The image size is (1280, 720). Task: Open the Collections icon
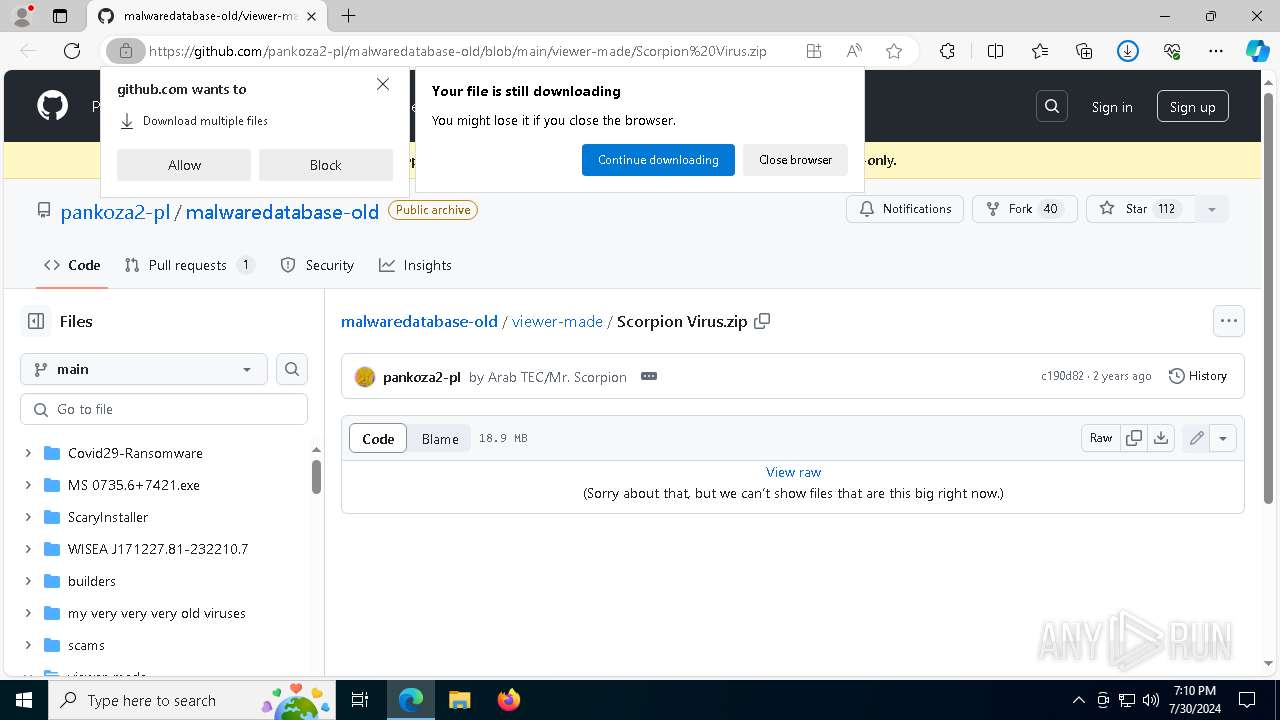coord(1084,51)
